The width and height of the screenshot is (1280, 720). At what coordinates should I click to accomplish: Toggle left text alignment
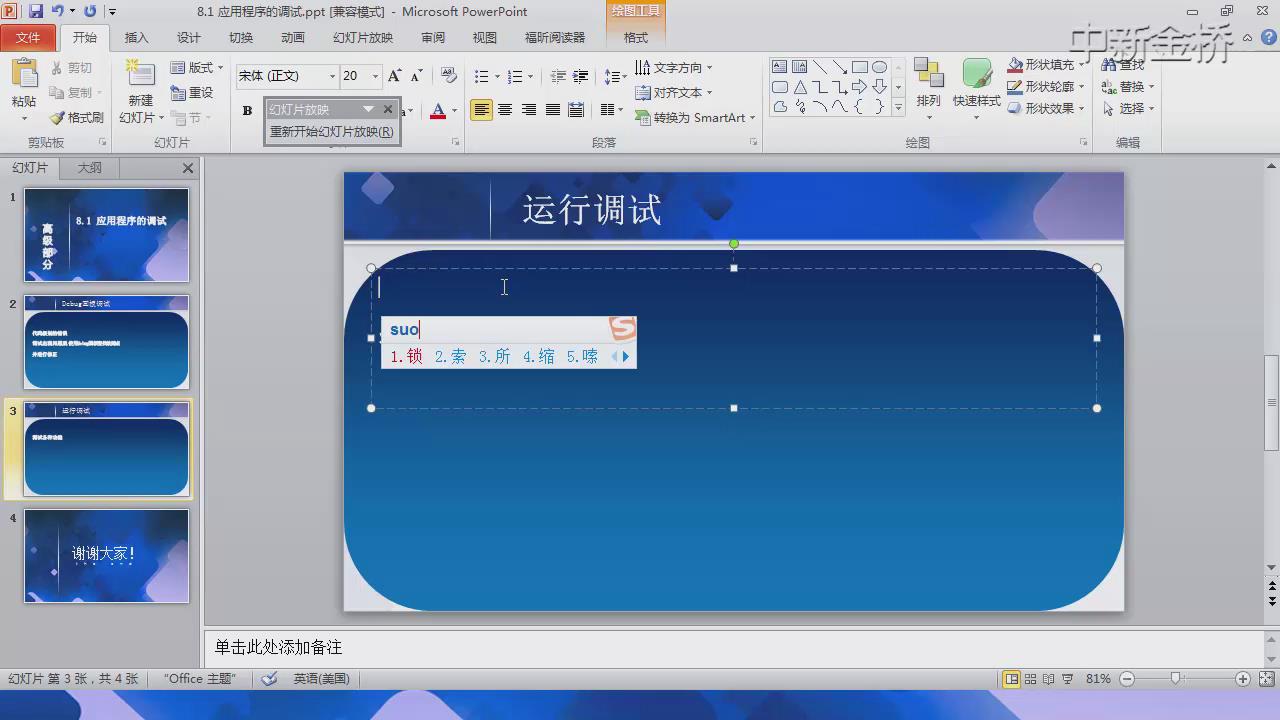[x=482, y=110]
